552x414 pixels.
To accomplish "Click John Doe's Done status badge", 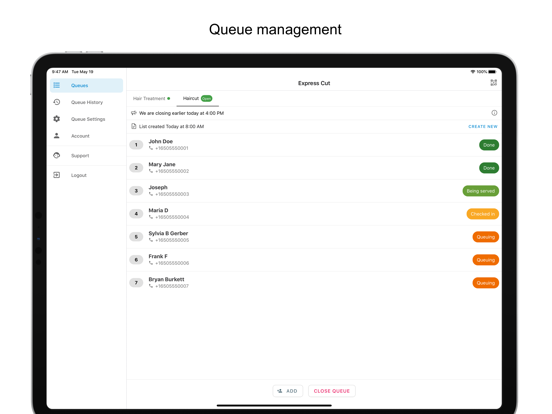I will point(489,145).
